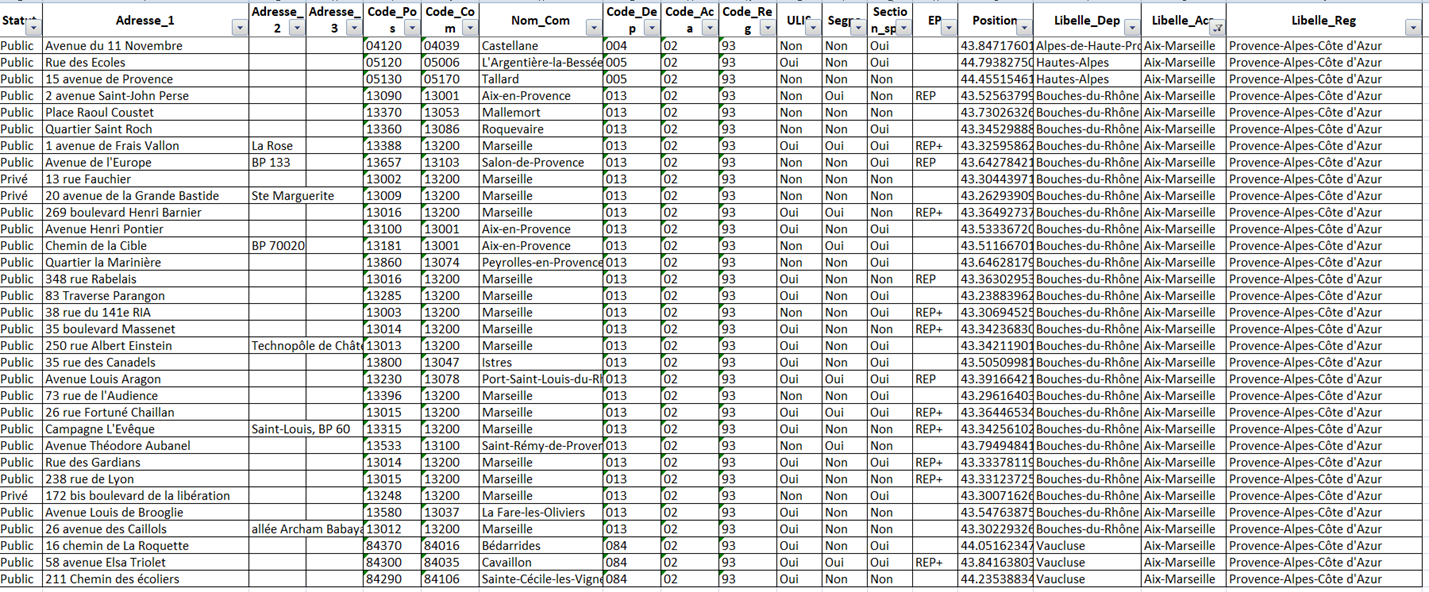Click the 'La Rose' cell in Adresse_2
Screen dimensions: 1429x592
click(278, 146)
